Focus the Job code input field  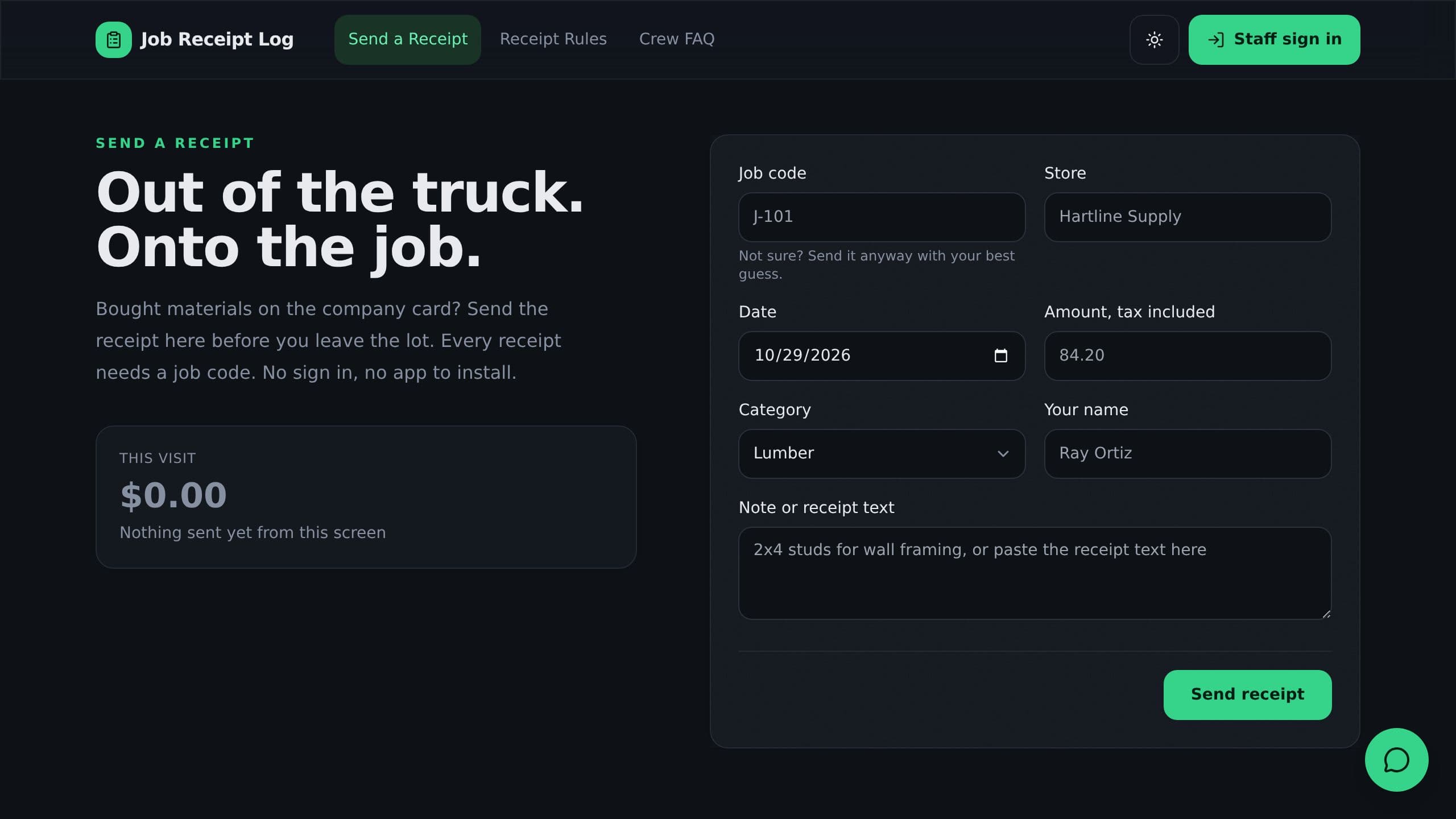[882, 217]
